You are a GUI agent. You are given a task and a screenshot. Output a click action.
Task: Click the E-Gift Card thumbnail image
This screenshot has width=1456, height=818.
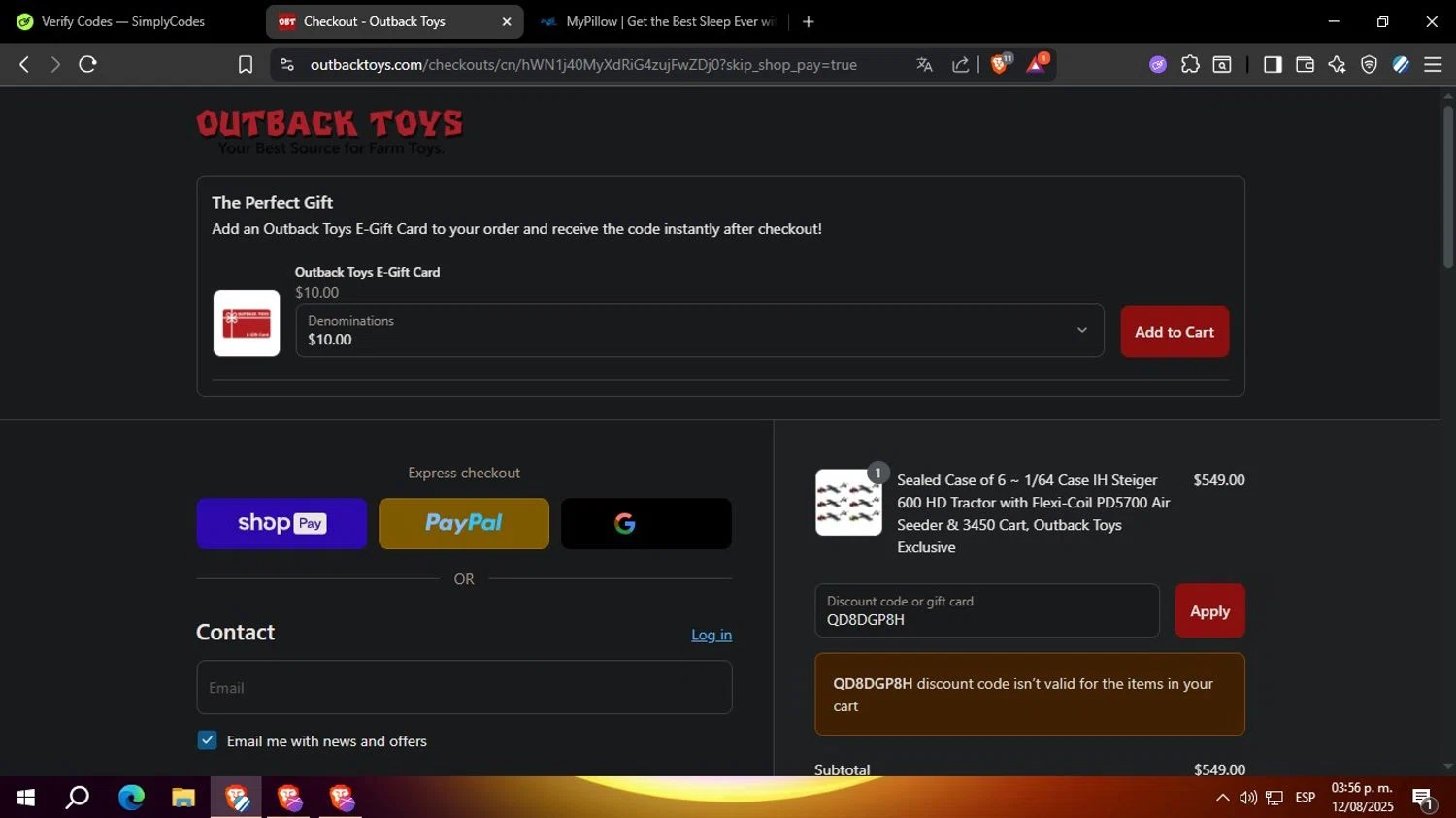(x=247, y=323)
